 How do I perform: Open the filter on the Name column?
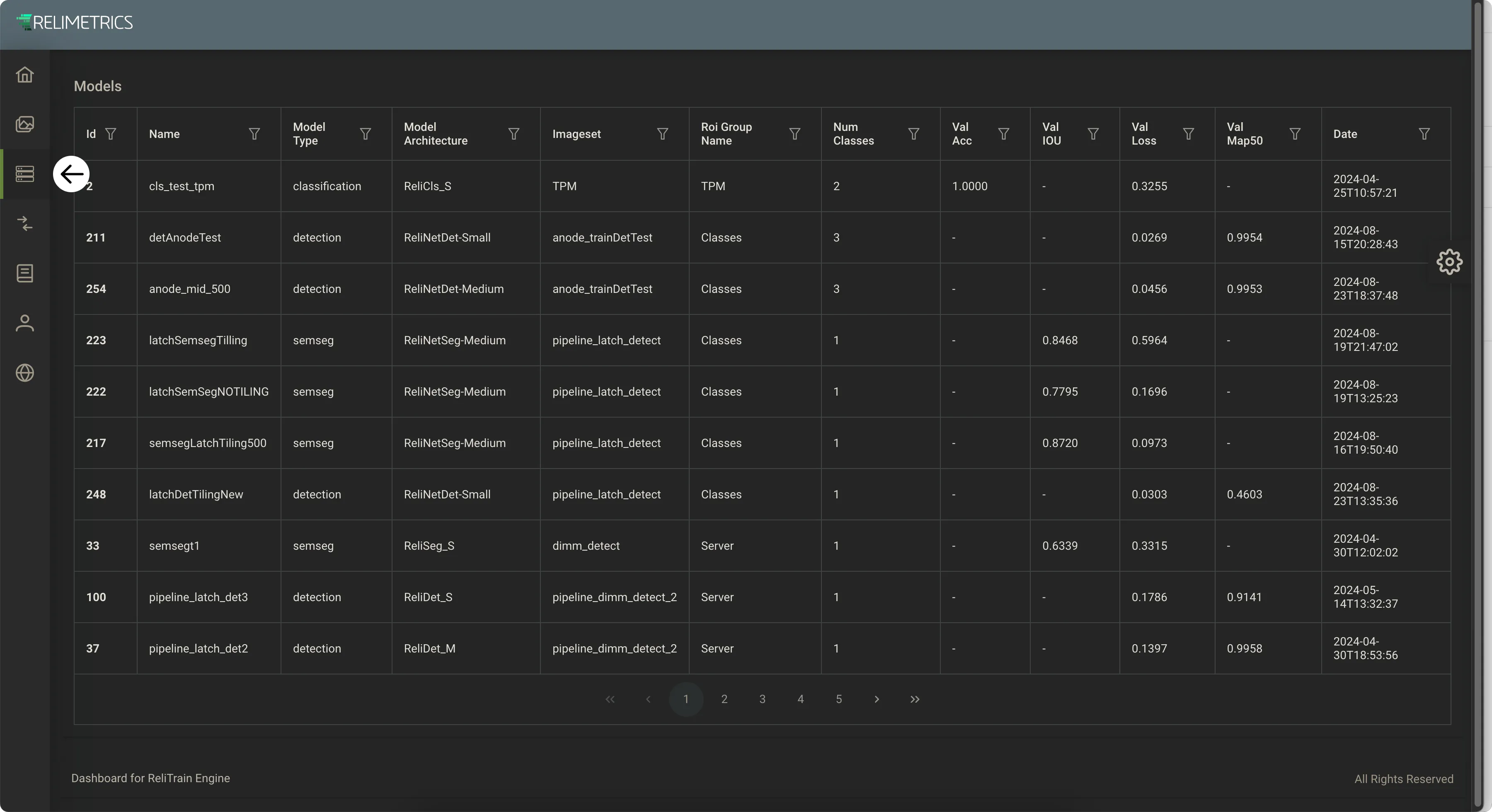254,134
